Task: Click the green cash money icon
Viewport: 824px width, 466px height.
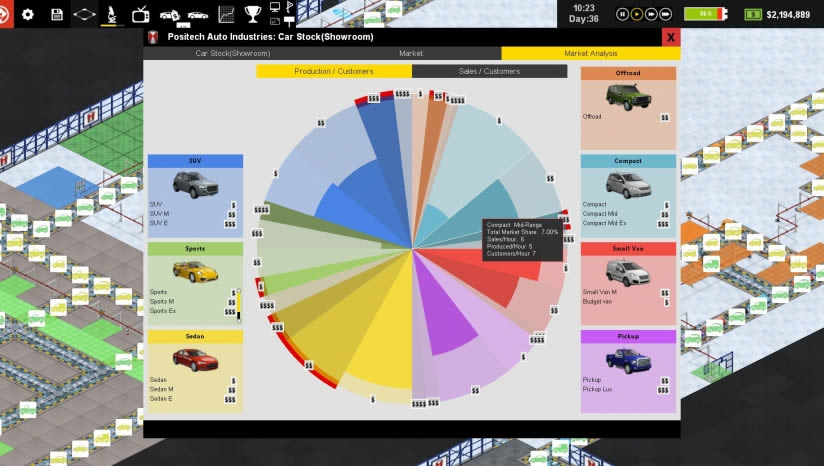Action: tap(753, 14)
